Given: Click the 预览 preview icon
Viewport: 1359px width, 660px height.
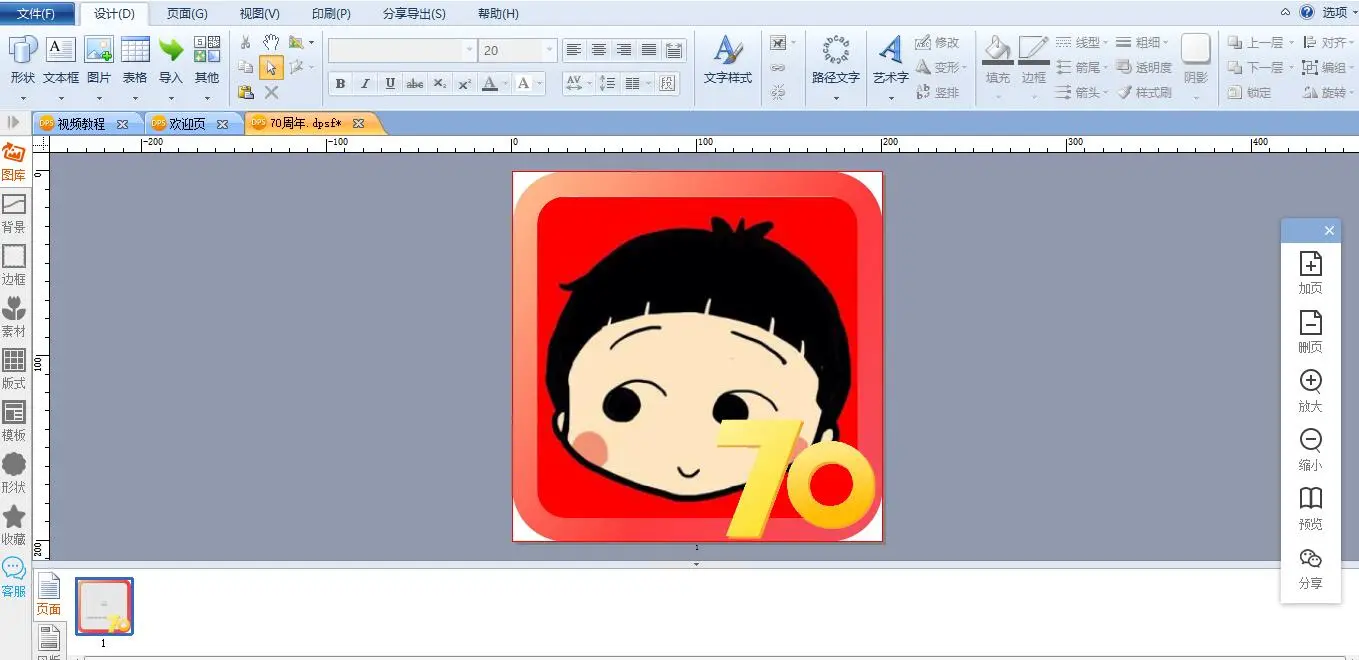Looking at the screenshot, I should [1310, 507].
